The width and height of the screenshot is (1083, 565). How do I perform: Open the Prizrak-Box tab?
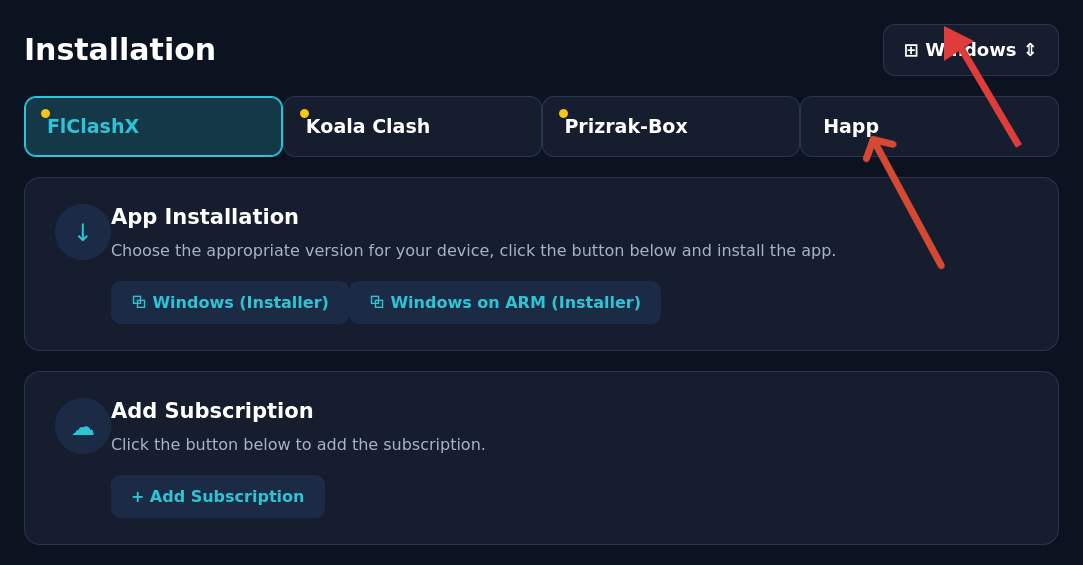671,126
